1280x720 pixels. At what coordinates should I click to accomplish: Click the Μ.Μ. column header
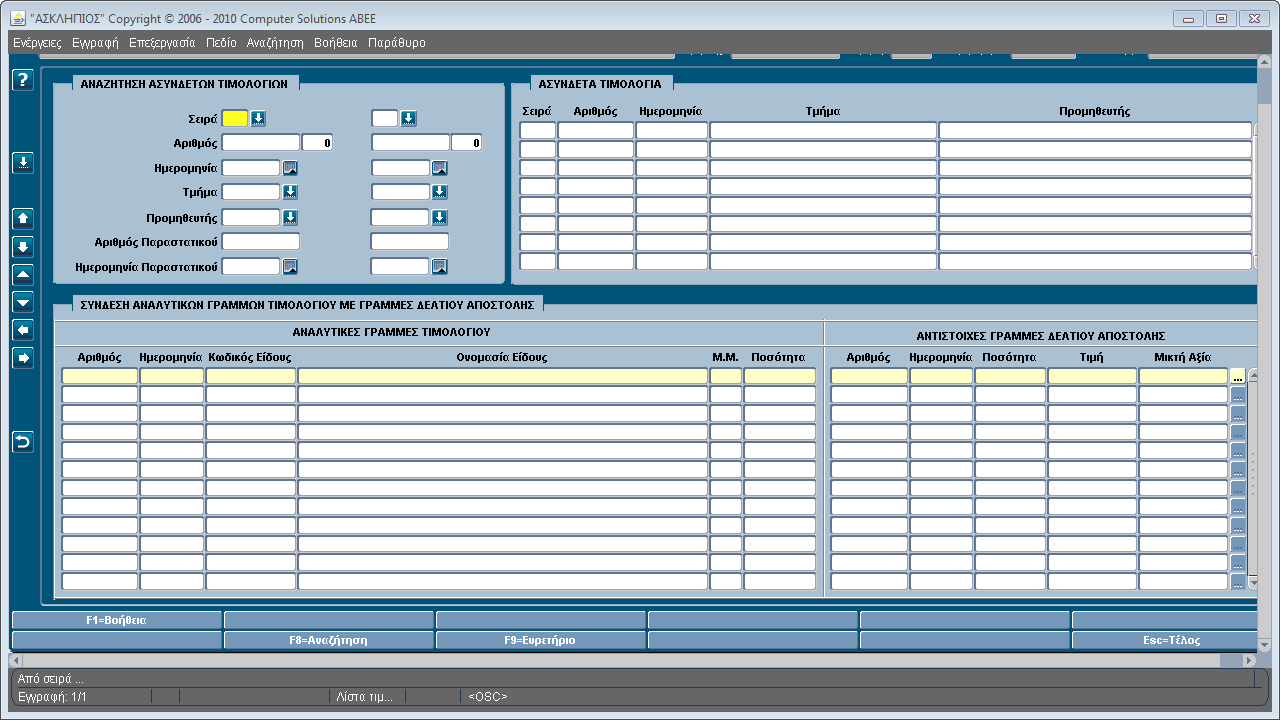725,357
